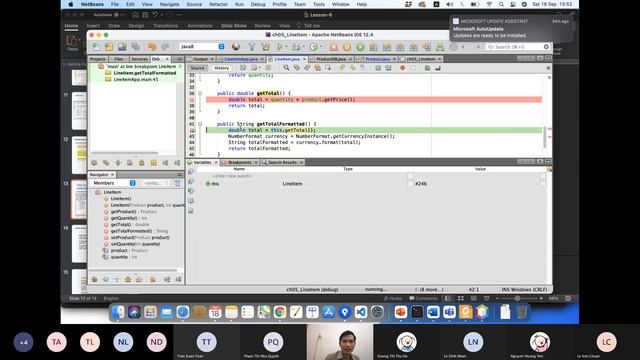Click the green Continue debugger icon
The image size is (640, 360).
tap(360, 47)
